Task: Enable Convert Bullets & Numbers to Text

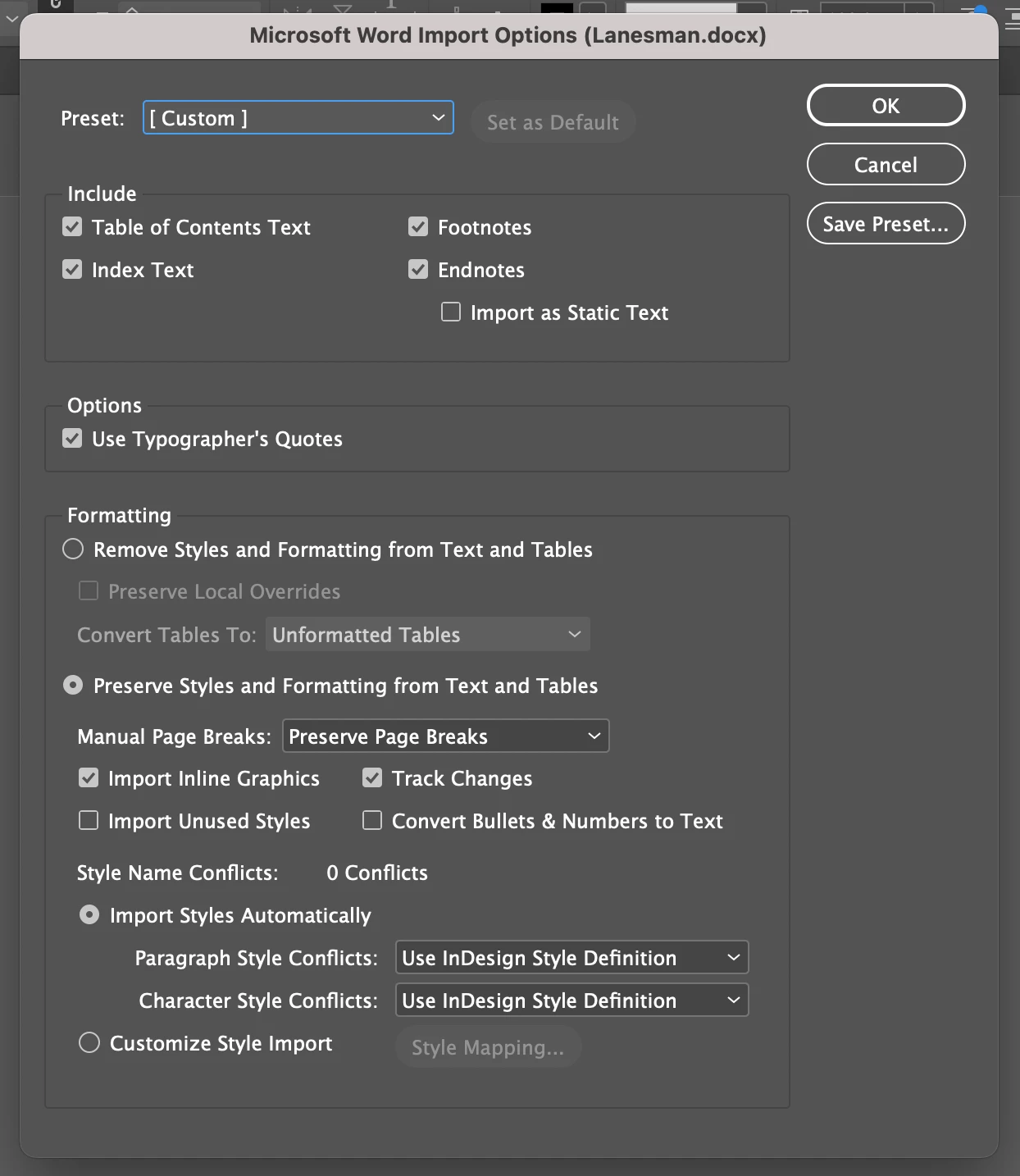Action: click(372, 820)
